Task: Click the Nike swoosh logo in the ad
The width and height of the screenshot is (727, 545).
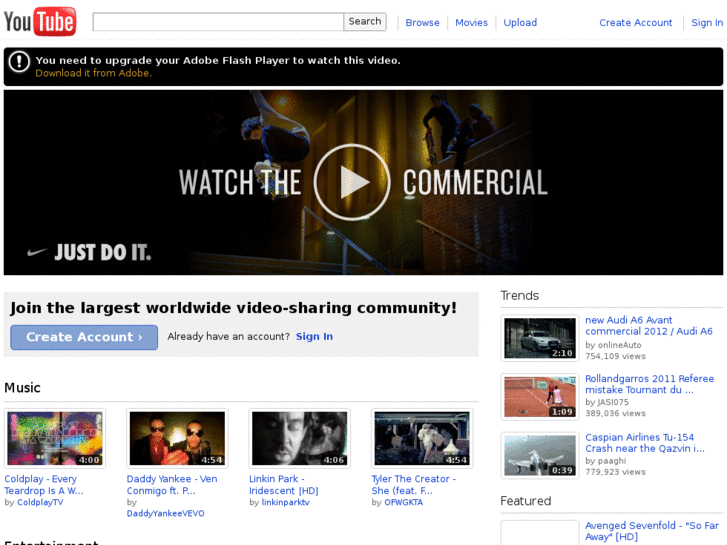Action: (x=37, y=252)
